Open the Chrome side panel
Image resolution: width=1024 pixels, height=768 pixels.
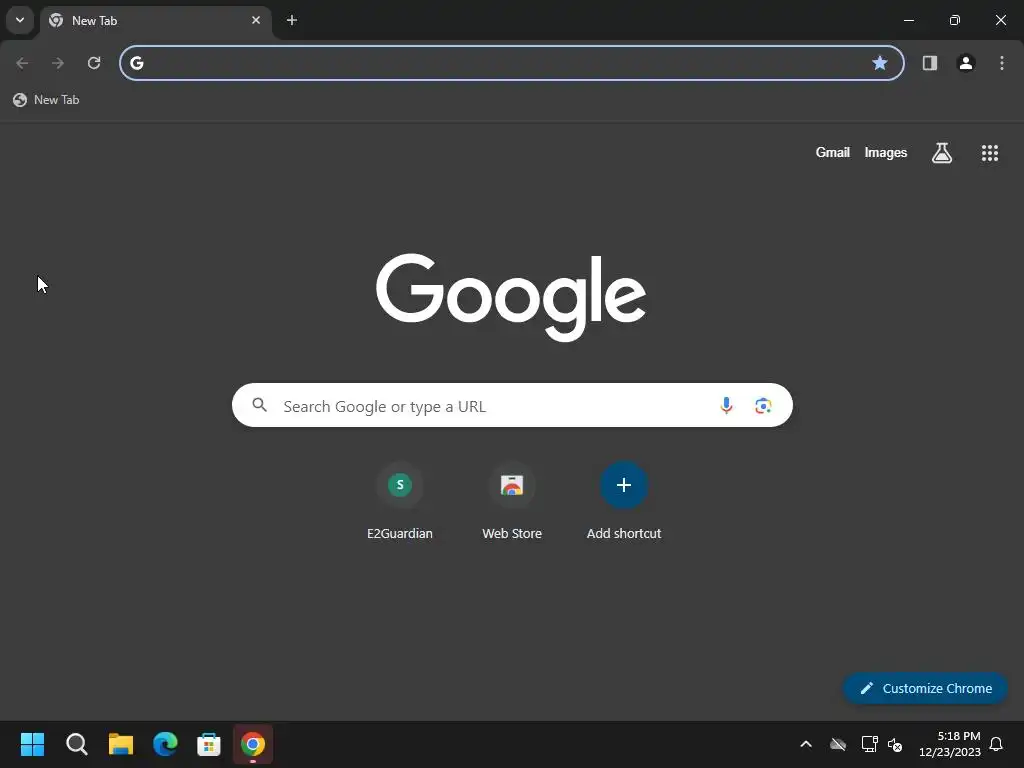pyautogui.click(x=930, y=63)
